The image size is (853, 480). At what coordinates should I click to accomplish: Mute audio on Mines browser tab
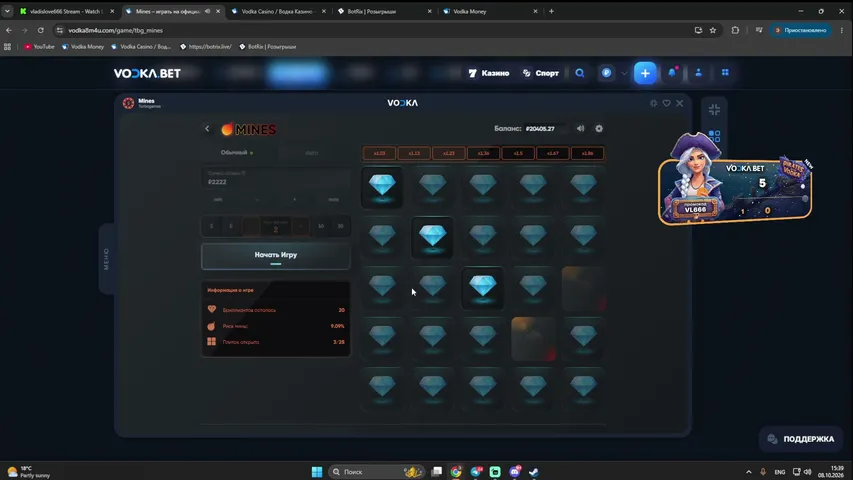pos(207,11)
